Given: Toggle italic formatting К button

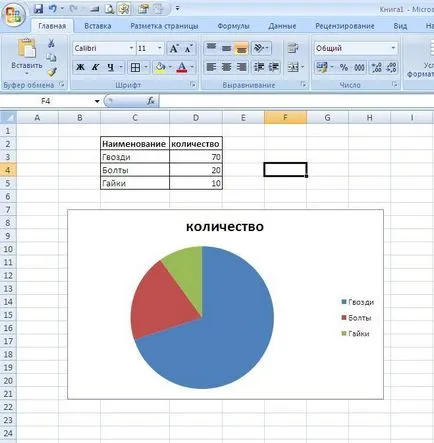Looking at the screenshot, I should [95, 67].
